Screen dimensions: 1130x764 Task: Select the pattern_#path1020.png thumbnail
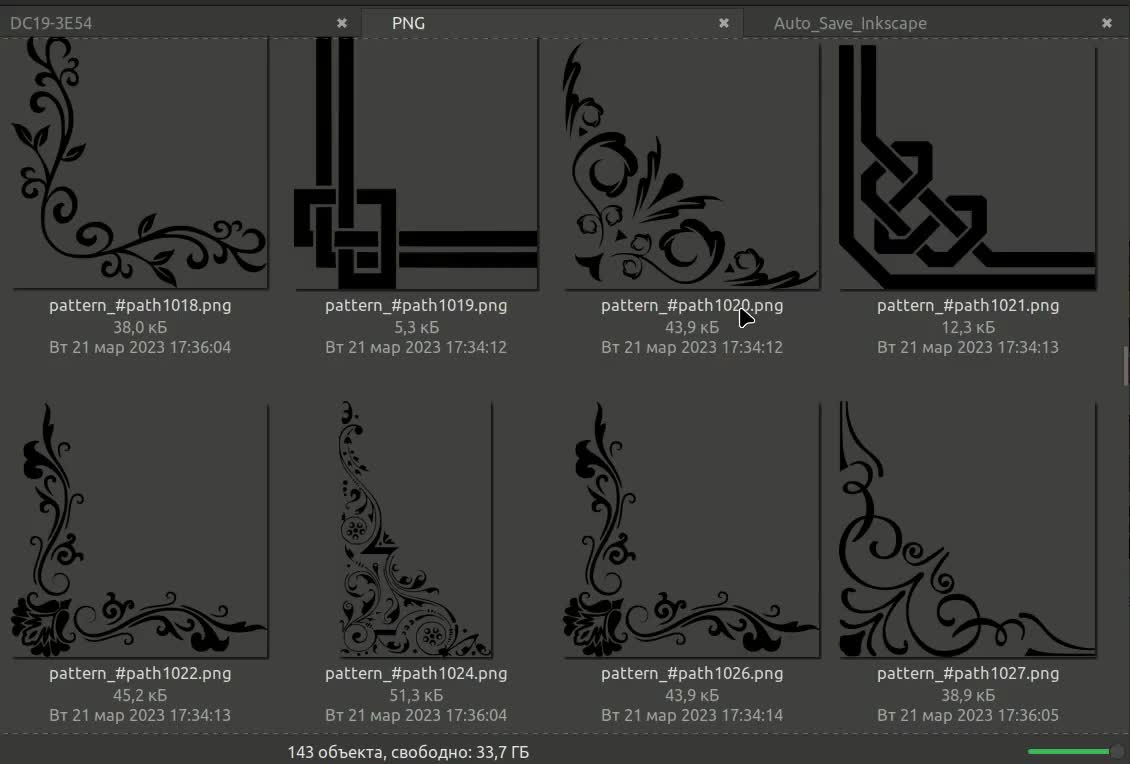click(x=691, y=160)
